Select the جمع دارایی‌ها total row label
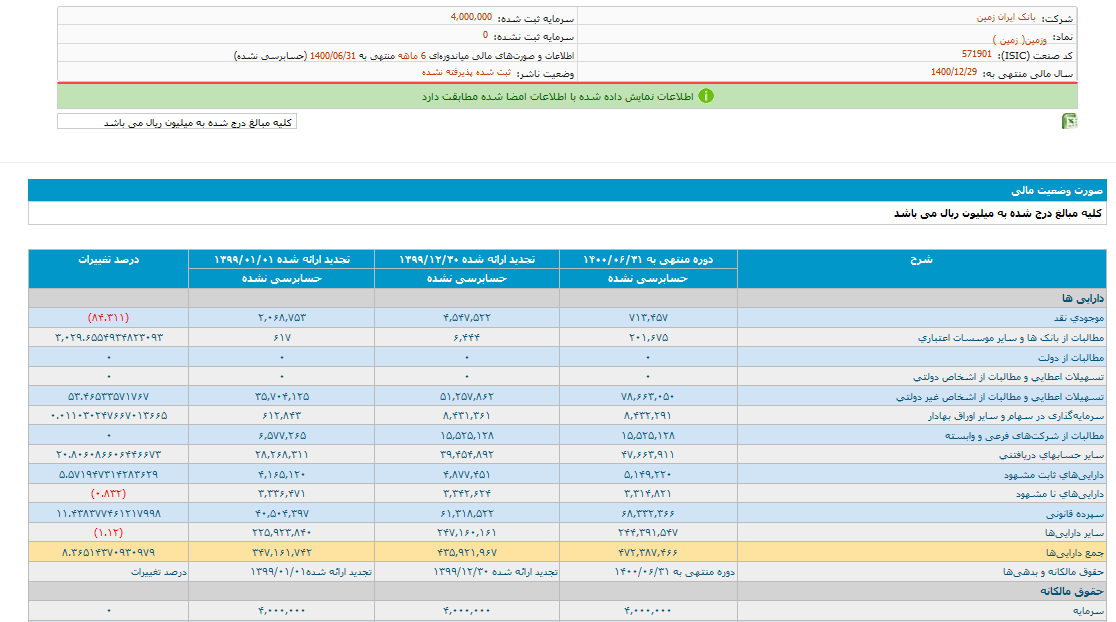1116x622 pixels. point(1075,552)
